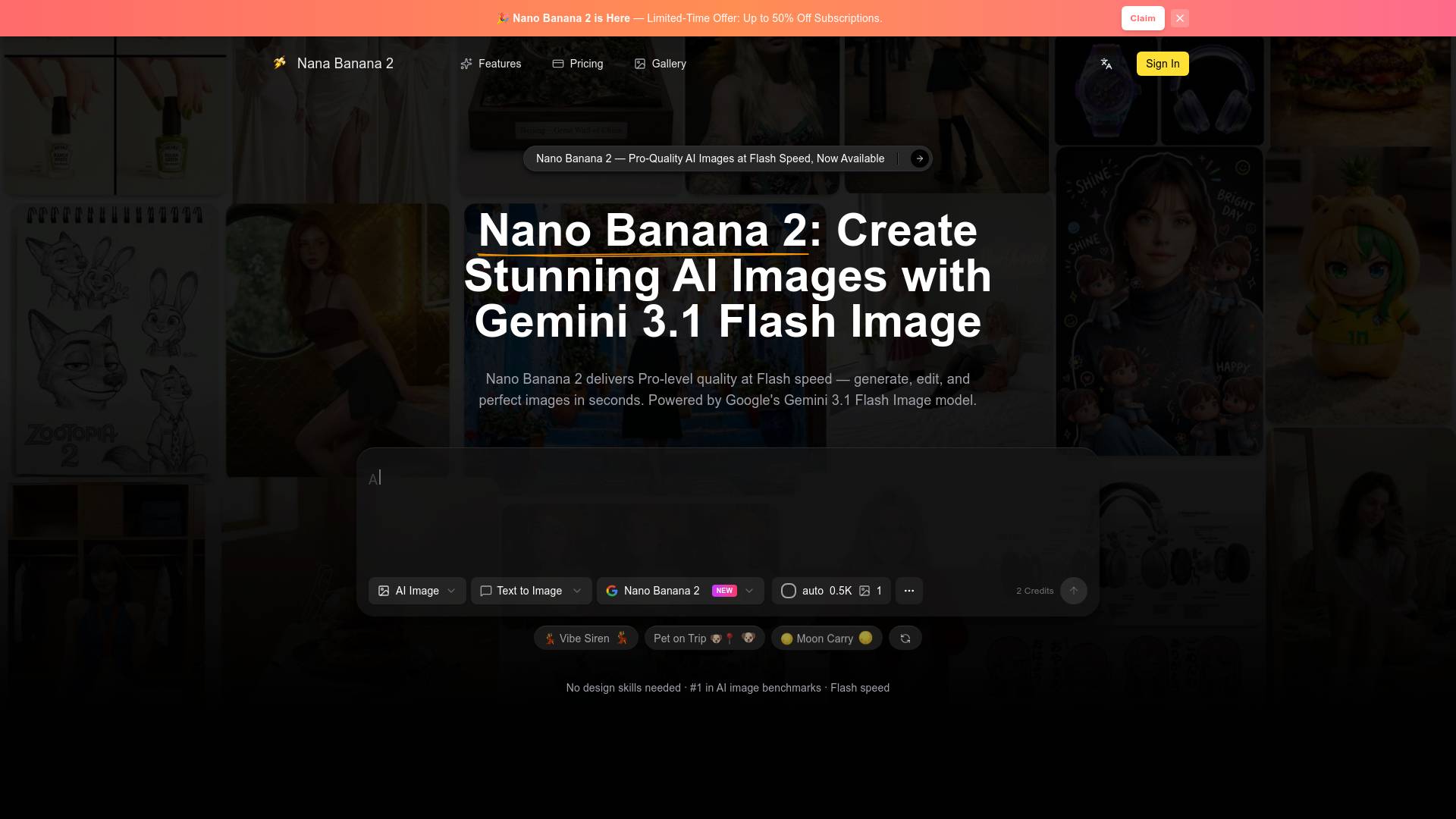This screenshot has width=1456, height=819.
Task: Open the Gallery page
Action: coord(659,64)
